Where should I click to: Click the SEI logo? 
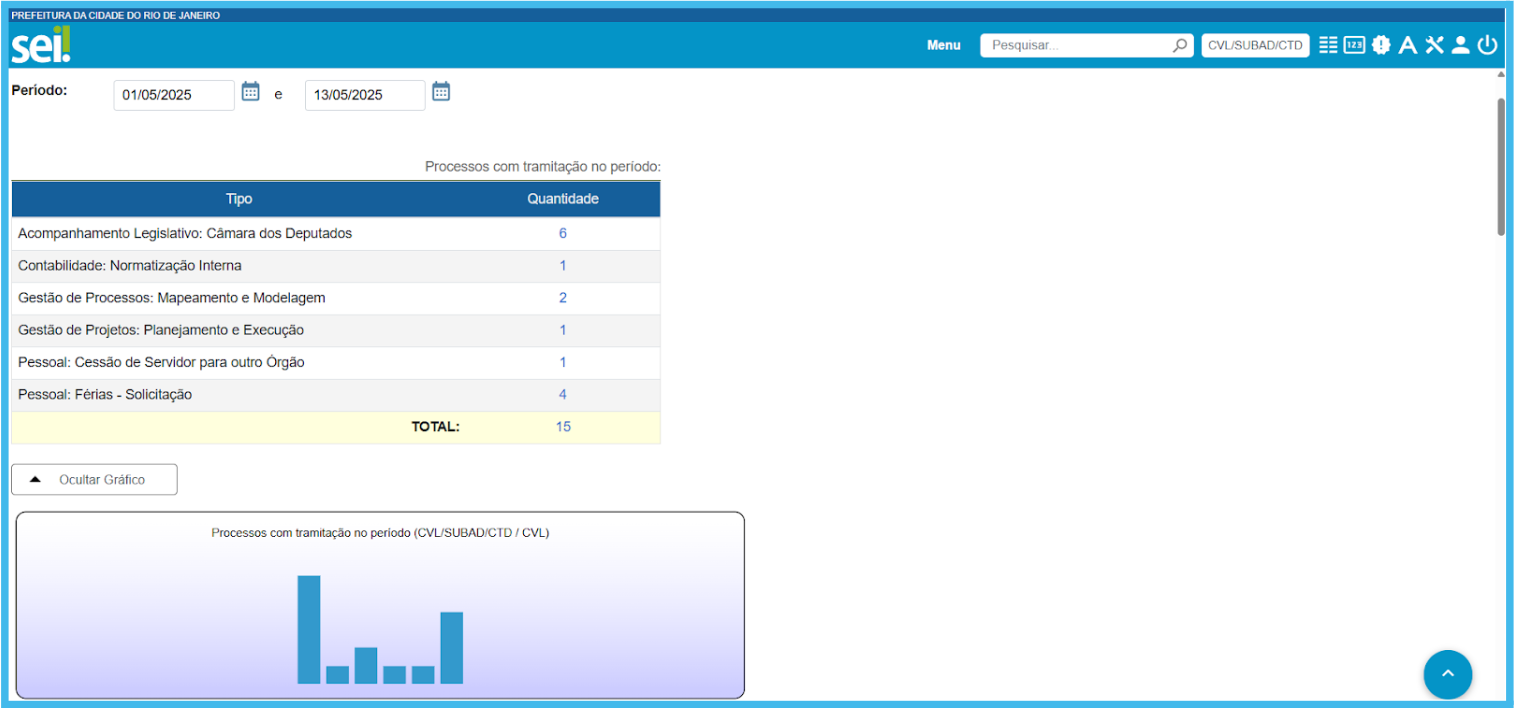click(41, 45)
